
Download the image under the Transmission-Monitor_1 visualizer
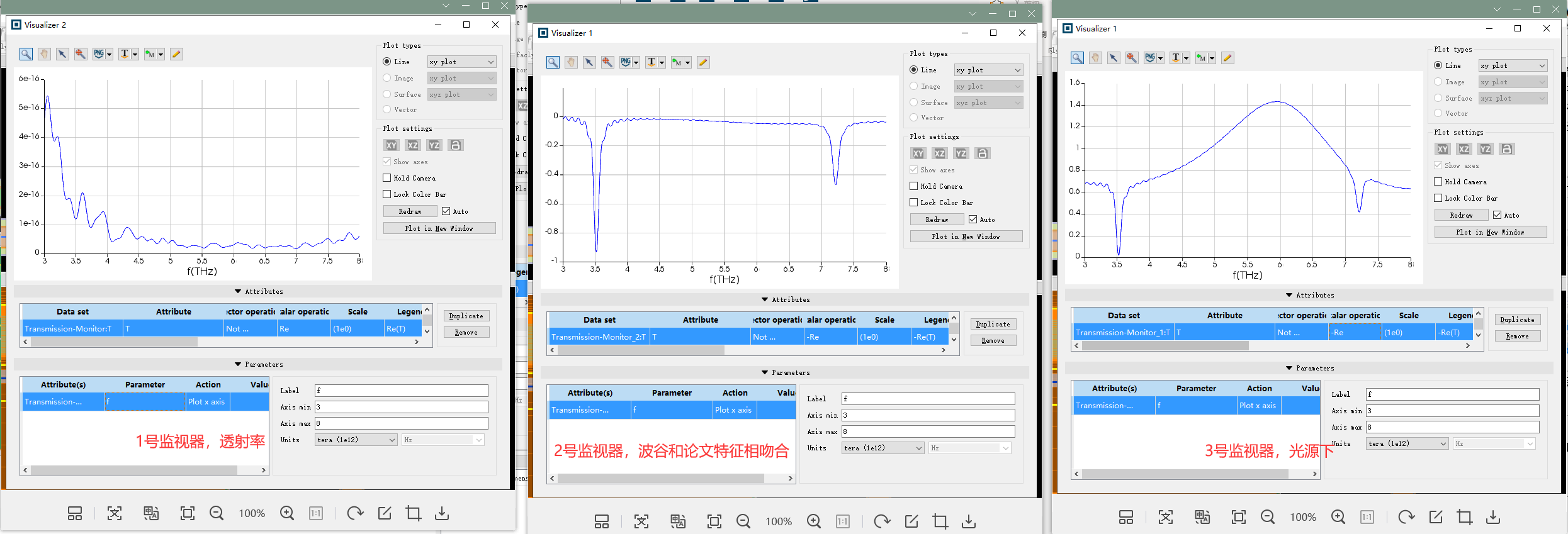pyautogui.click(x=1493, y=517)
